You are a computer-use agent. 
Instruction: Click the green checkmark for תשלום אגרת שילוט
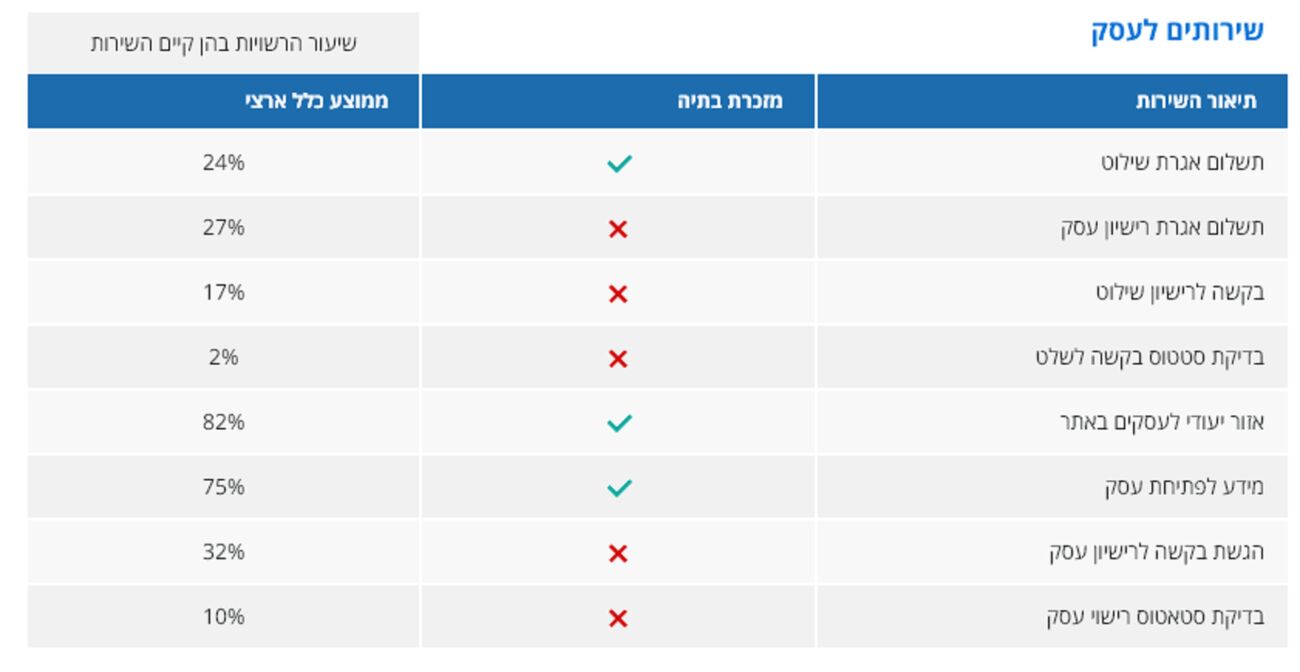[619, 163]
